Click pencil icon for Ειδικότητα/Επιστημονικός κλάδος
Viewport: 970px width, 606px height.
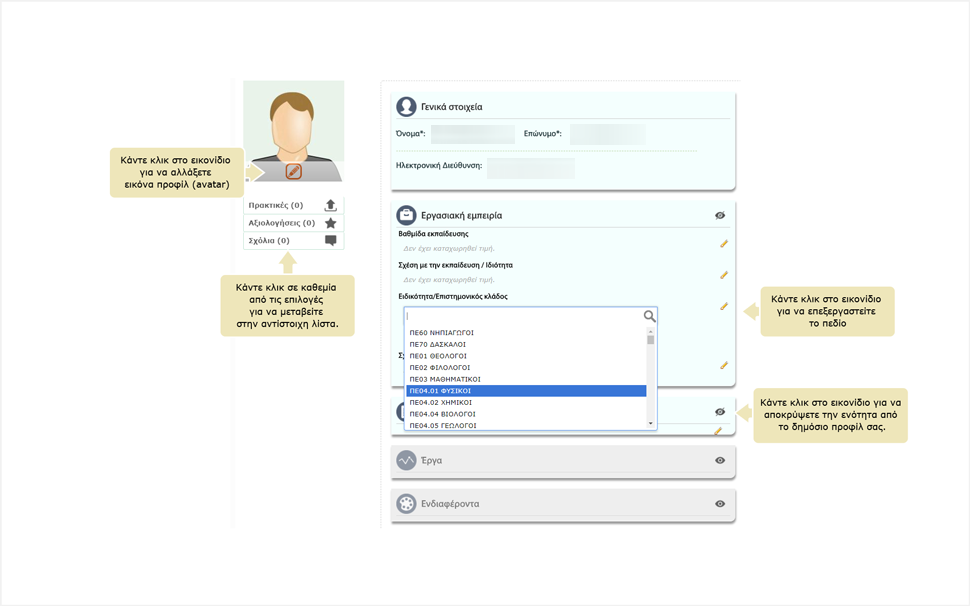tap(724, 307)
